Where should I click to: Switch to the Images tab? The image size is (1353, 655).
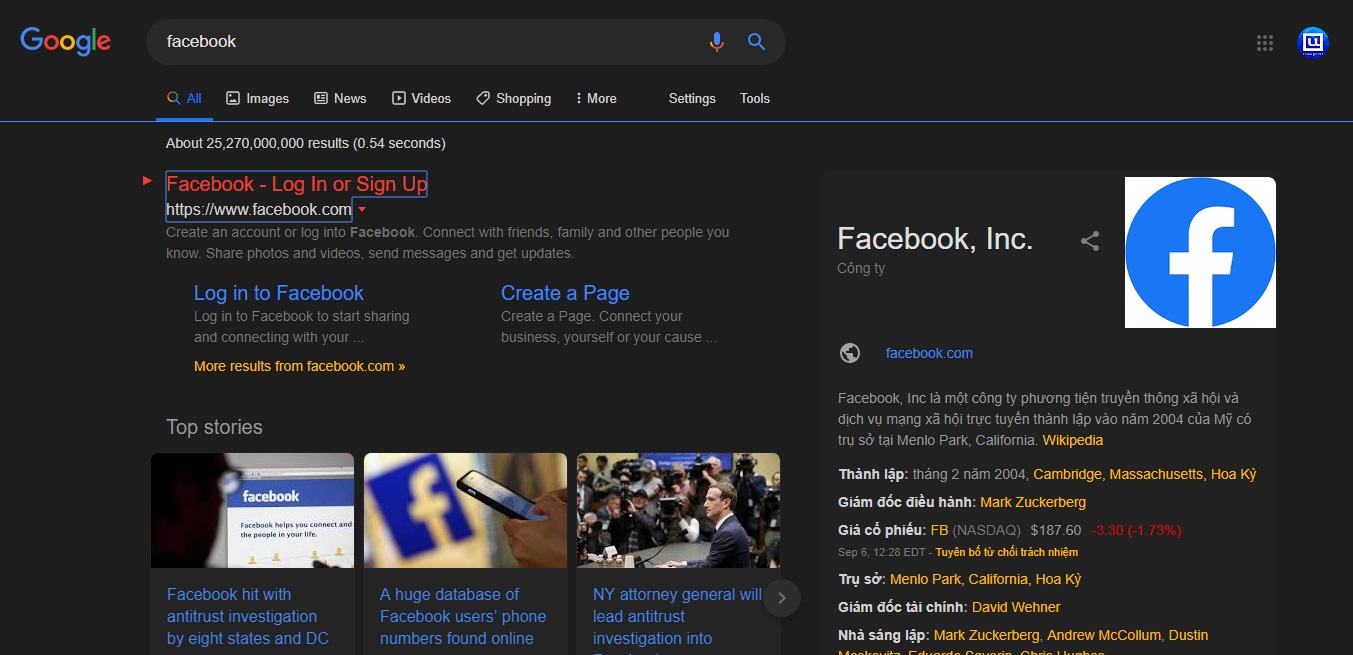coord(257,98)
